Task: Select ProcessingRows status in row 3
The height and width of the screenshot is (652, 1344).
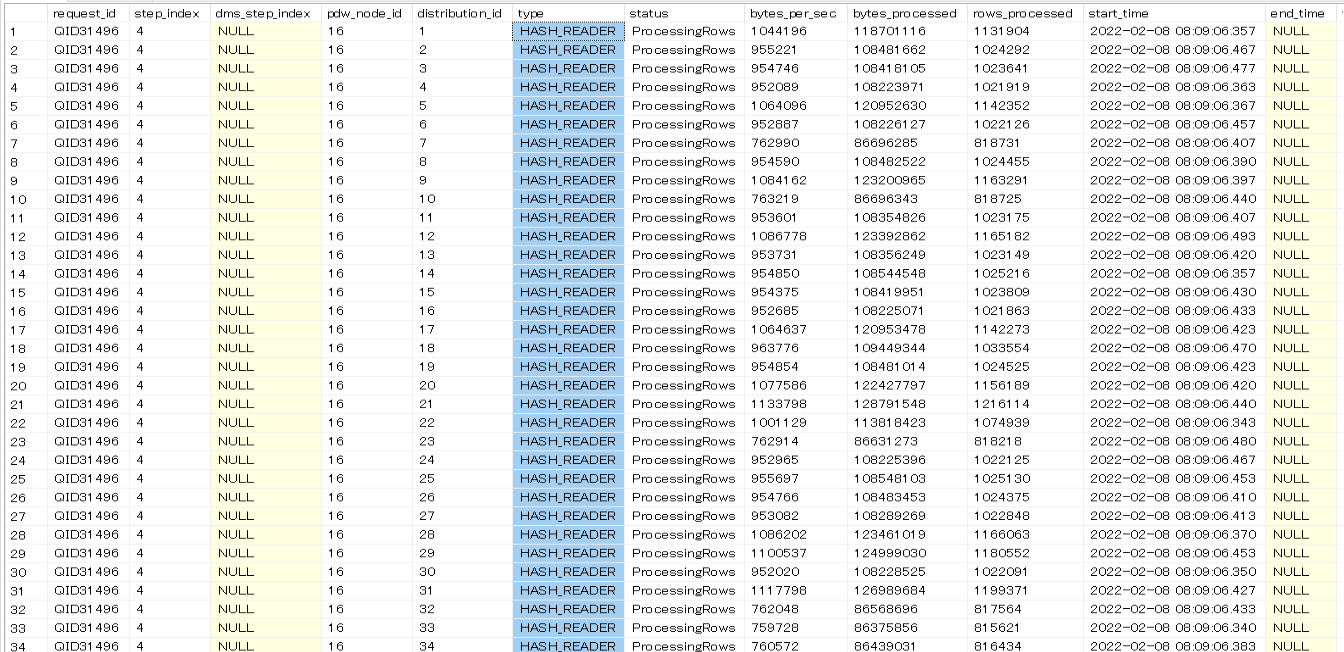Action: pyautogui.click(x=684, y=69)
